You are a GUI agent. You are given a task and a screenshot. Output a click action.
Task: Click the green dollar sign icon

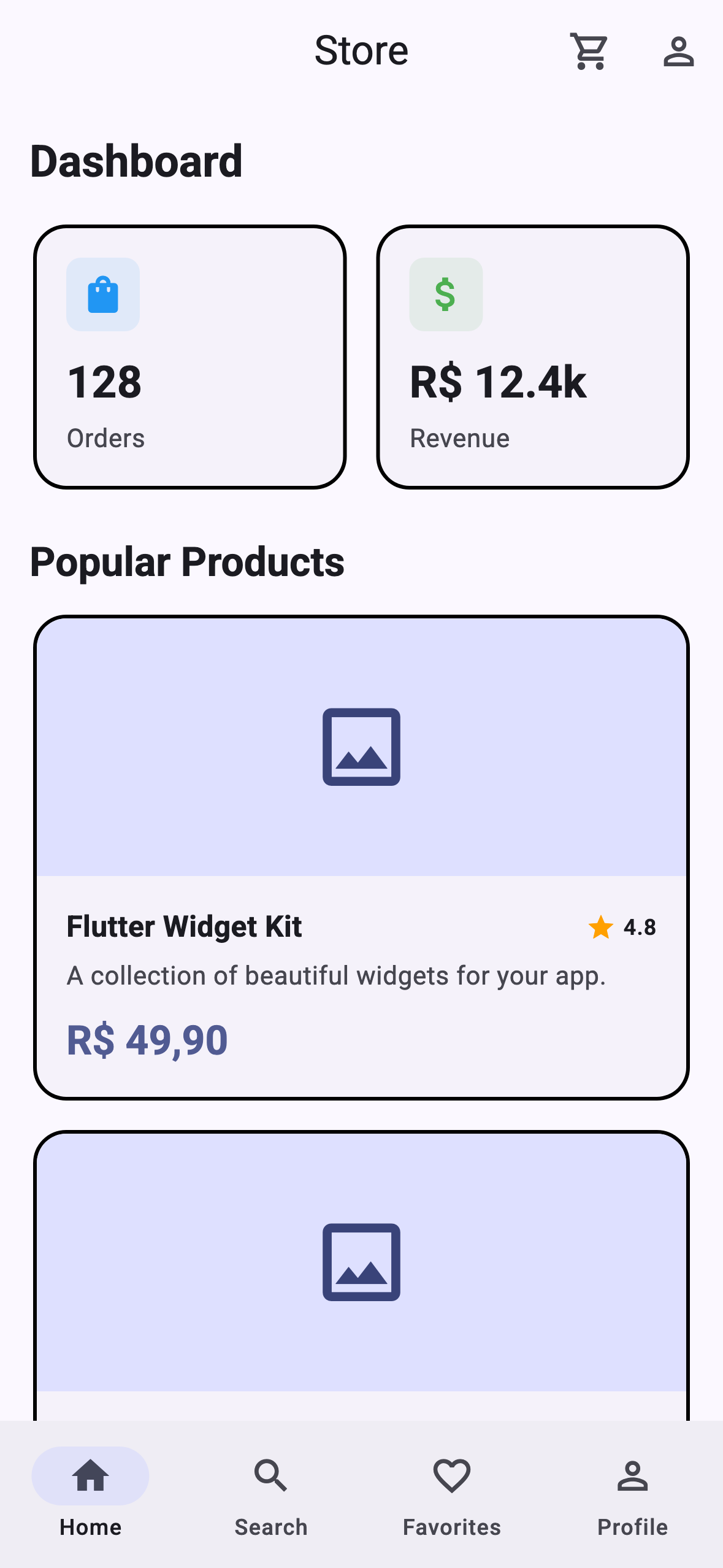[446, 294]
